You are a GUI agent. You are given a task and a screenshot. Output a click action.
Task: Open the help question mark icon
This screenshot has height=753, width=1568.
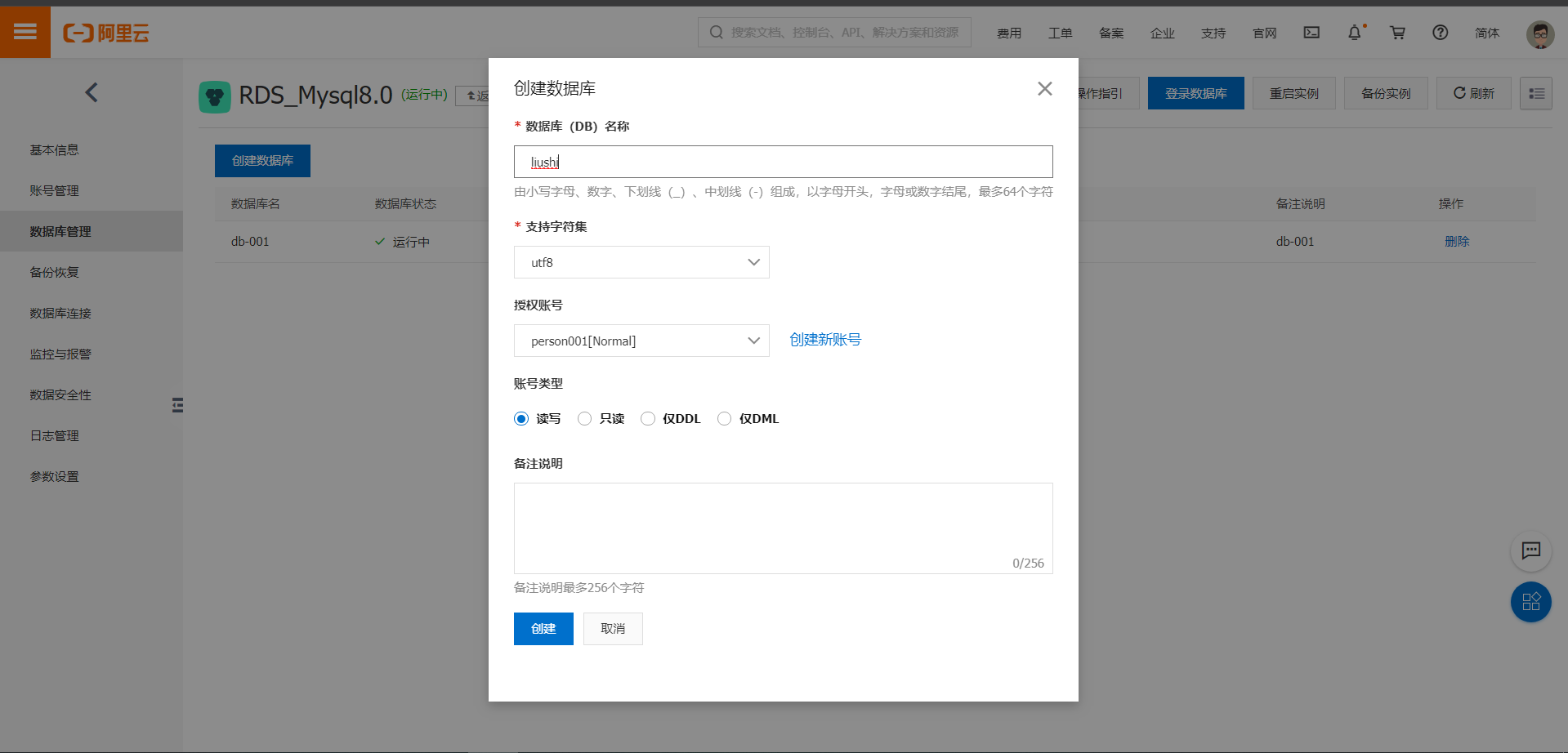[1441, 33]
